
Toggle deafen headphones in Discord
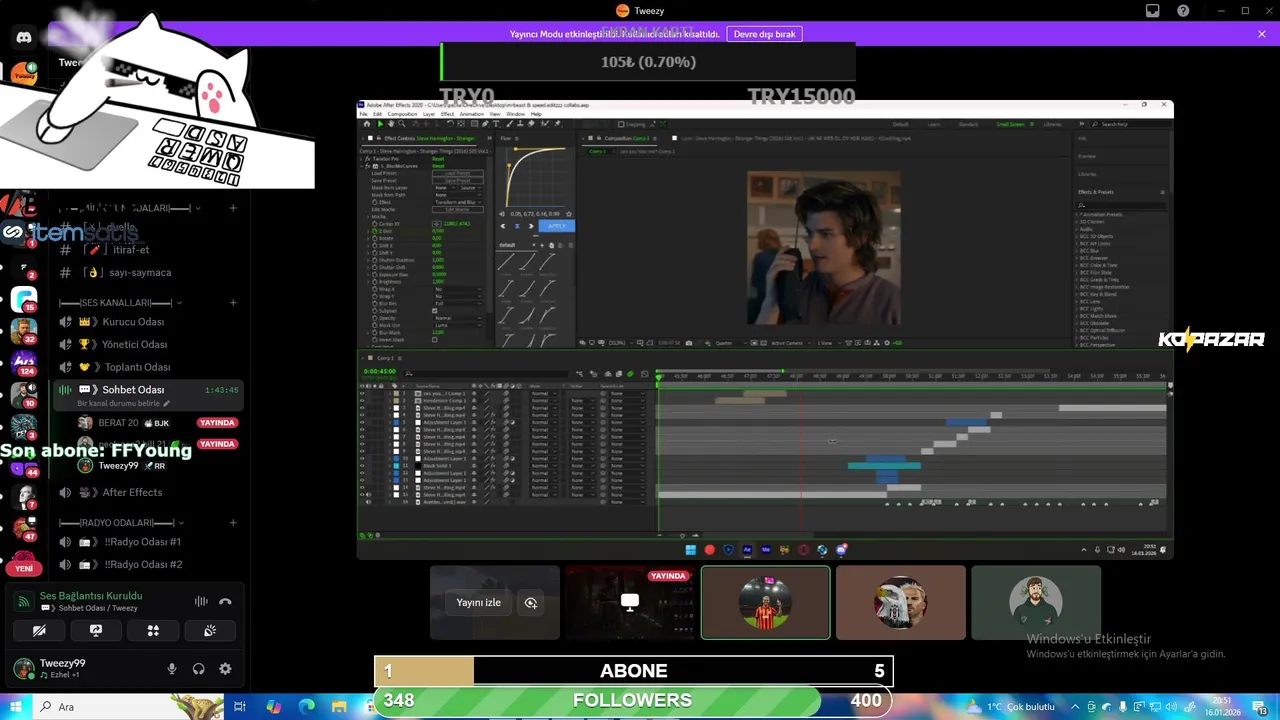point(198,669)
